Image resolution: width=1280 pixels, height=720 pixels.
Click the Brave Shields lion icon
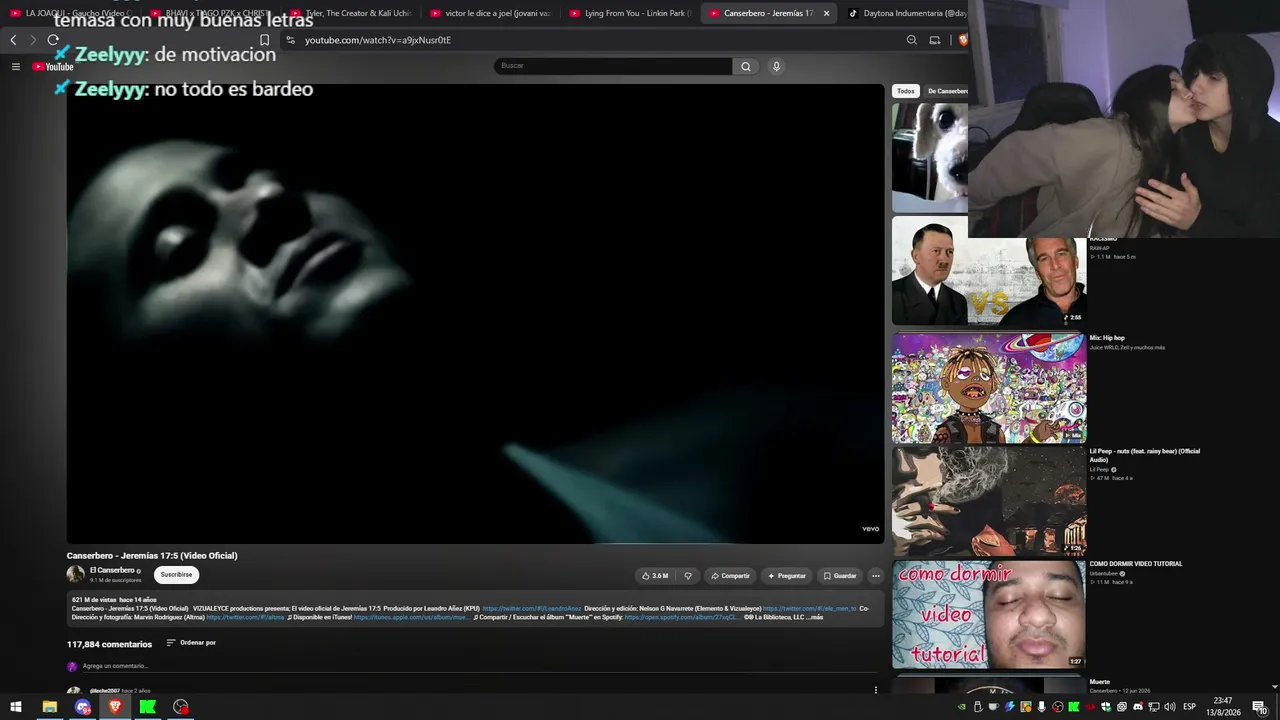coord(963,40)
